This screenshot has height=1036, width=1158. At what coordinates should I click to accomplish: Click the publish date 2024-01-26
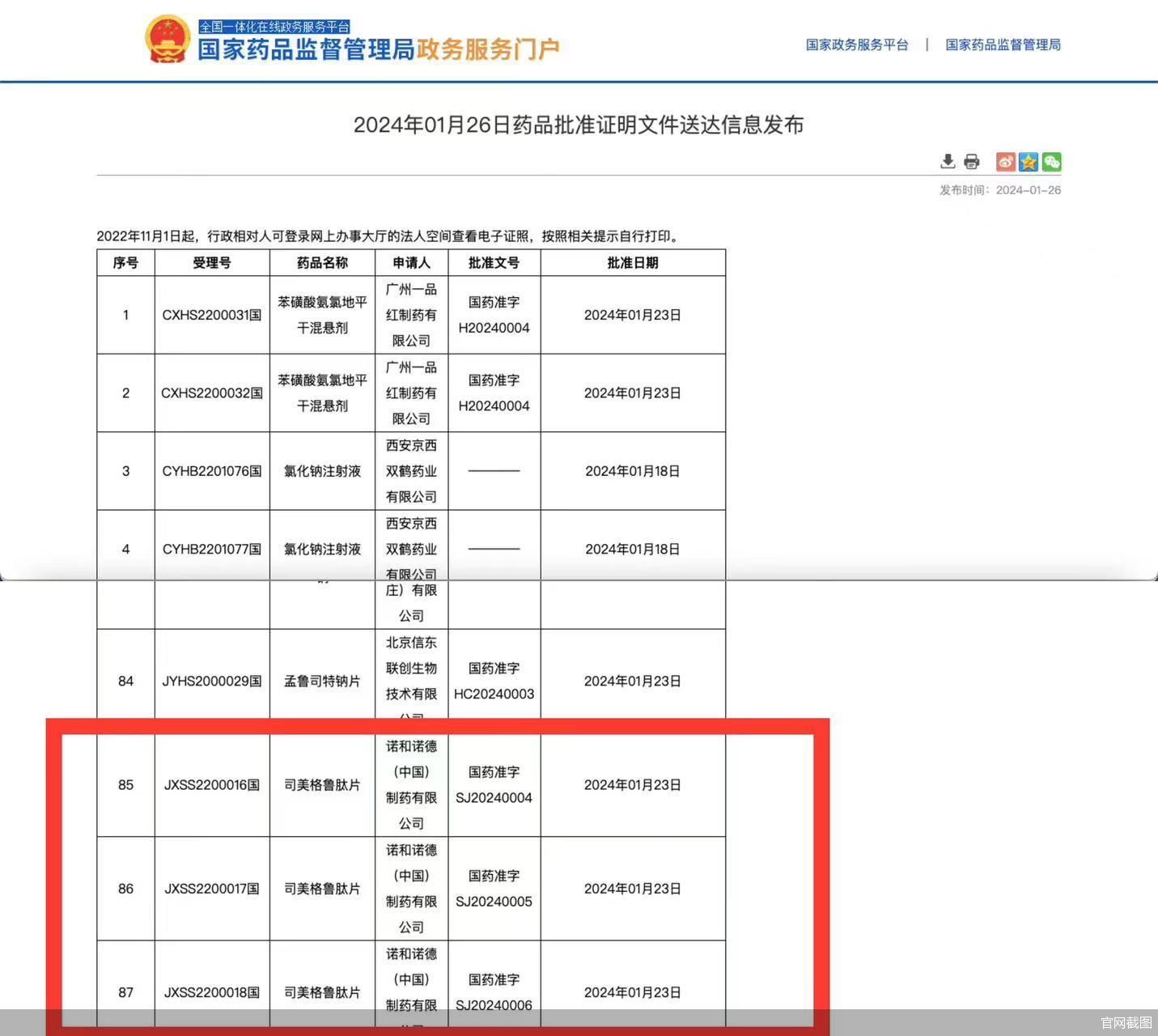pyautogui.click(x=1028, y=190)
